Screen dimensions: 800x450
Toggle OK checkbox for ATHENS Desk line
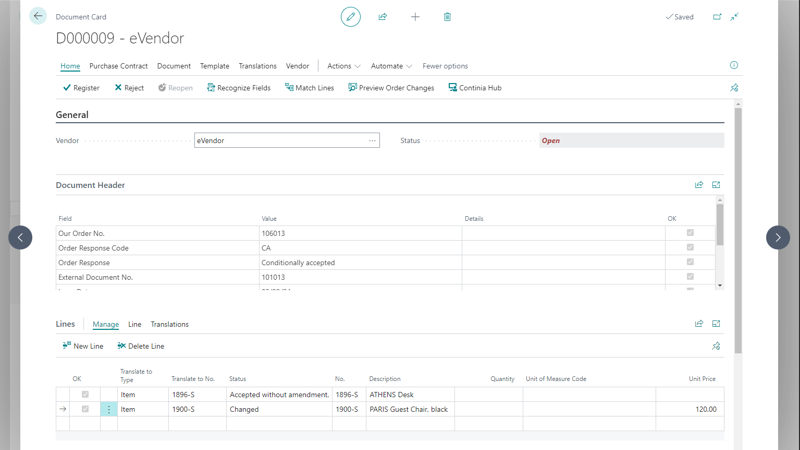pyautogui.click(x=85, y=395)
